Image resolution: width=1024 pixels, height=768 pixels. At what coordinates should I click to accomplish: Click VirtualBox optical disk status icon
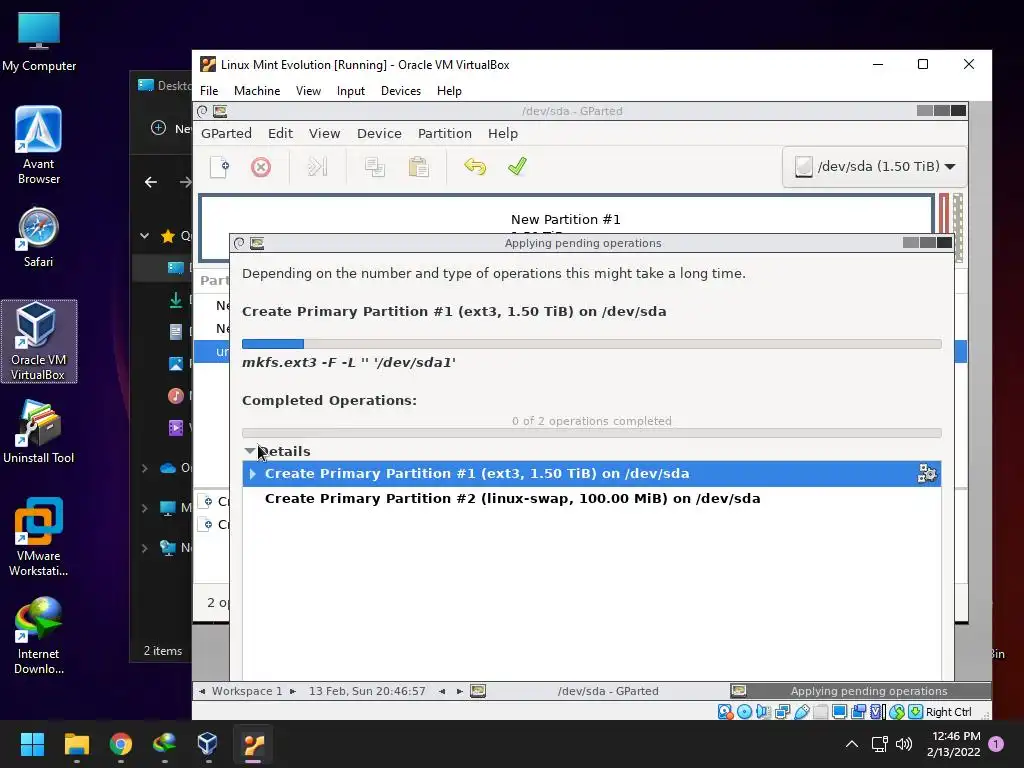tap(744, 712)
